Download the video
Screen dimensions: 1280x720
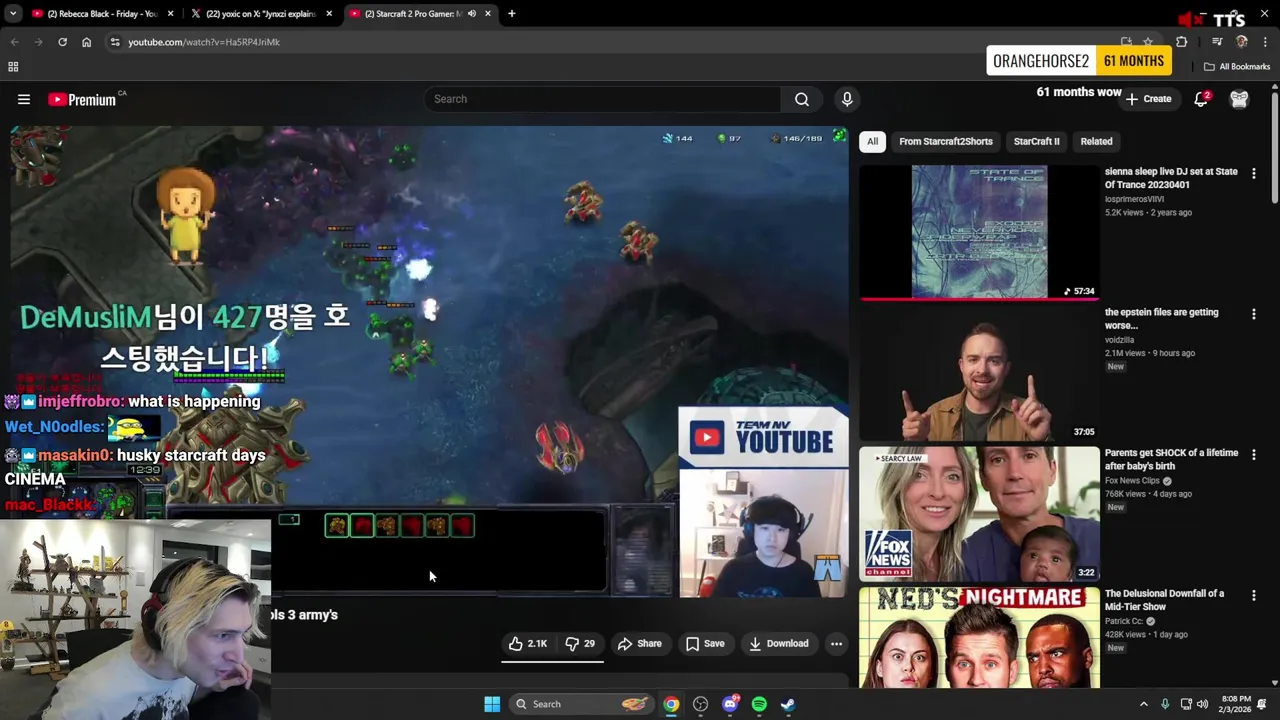click(x=779, y=644)
